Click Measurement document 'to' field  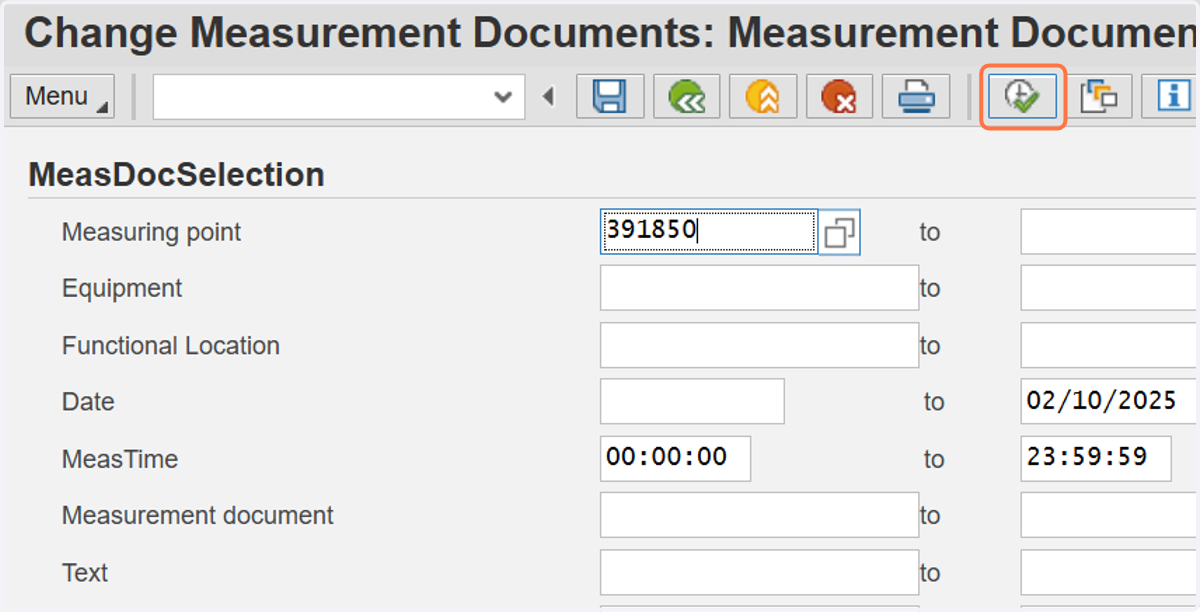(x=1110, y=515)
